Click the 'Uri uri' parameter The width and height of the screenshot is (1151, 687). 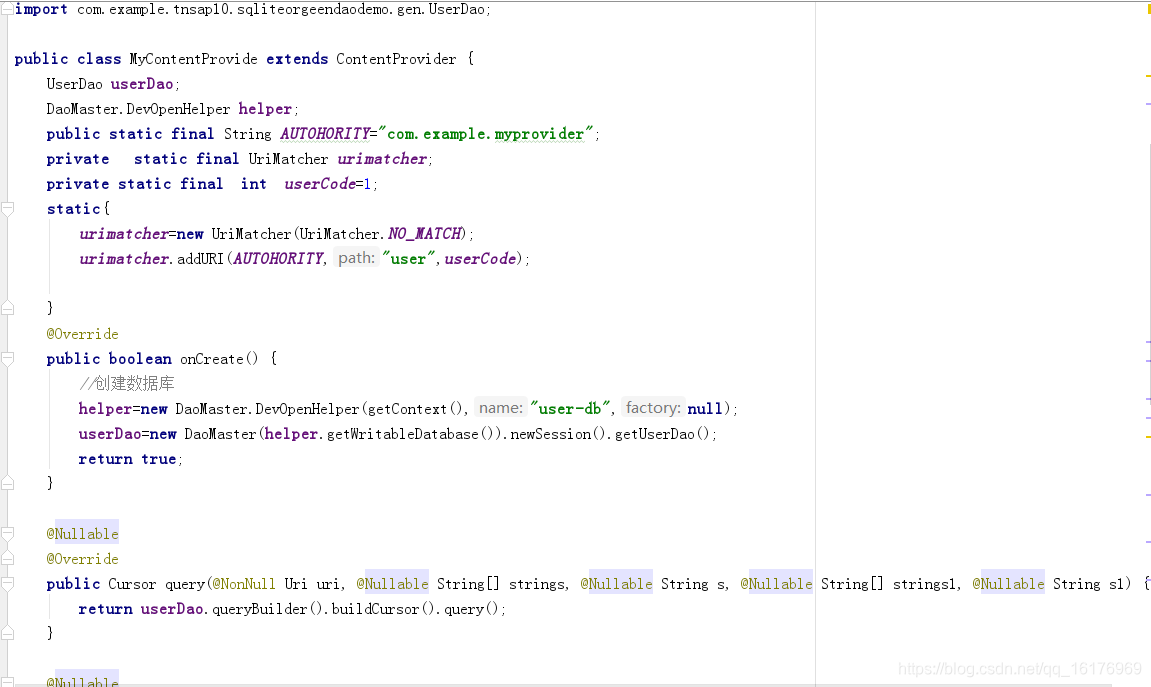[x=313, y=584]
